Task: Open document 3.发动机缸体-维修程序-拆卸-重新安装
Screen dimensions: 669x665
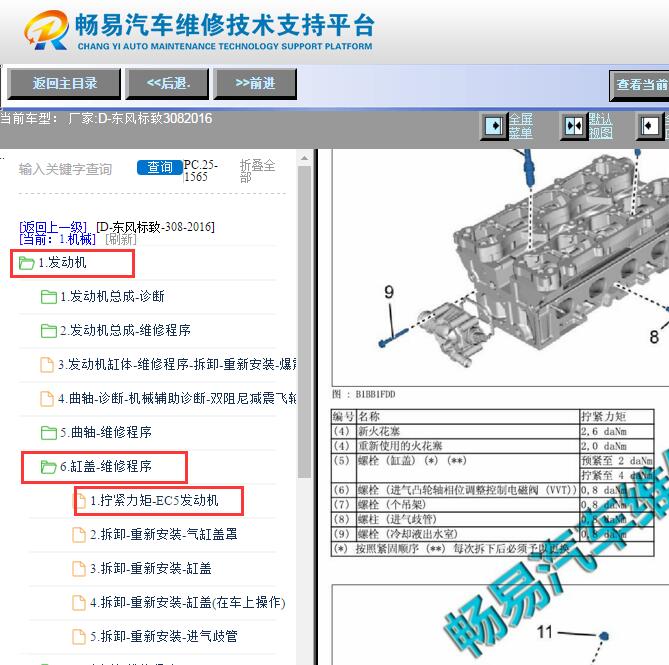Action: tap(177, 364)
